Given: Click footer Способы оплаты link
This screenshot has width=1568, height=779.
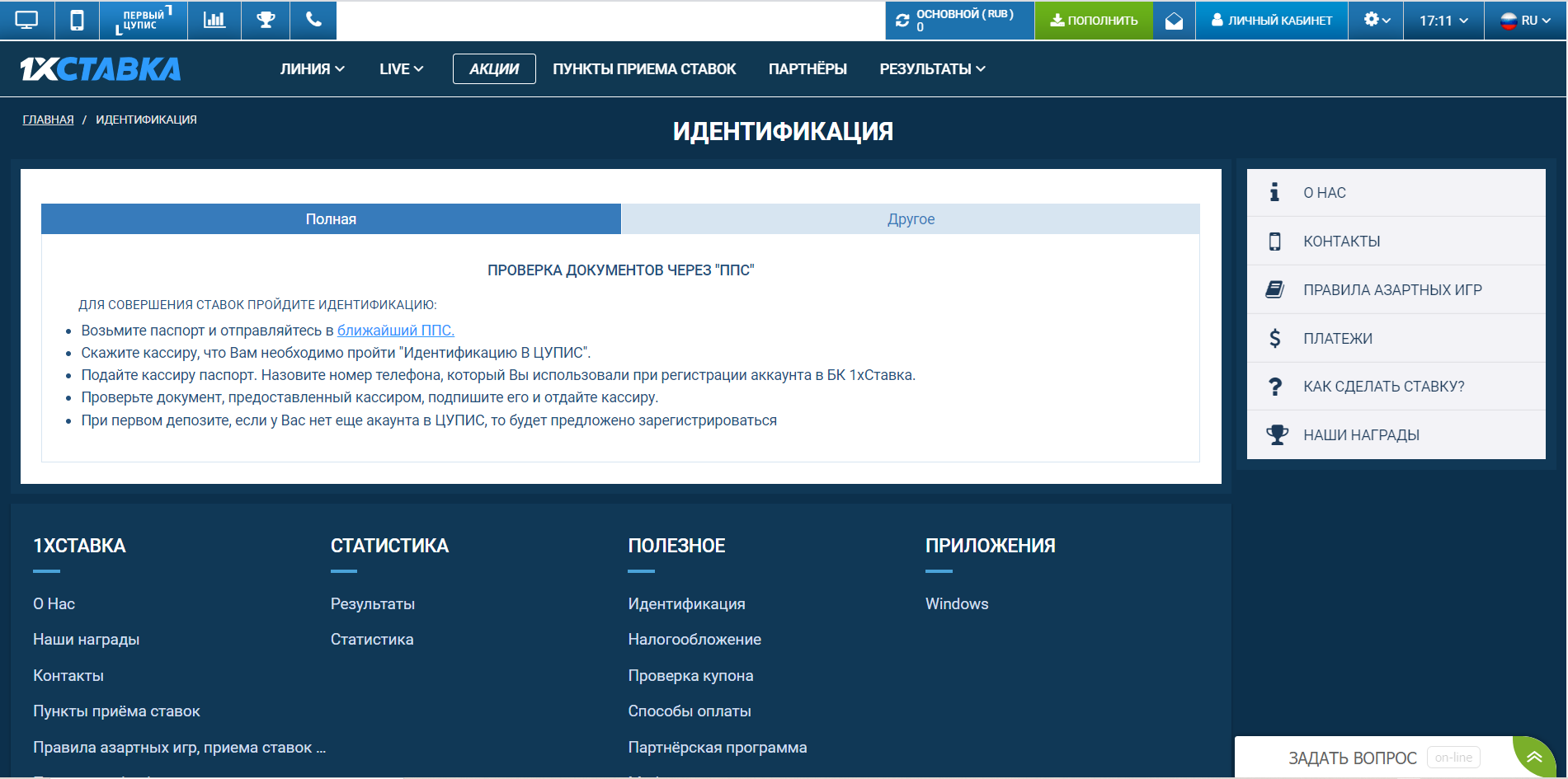Looking at the screenshot, I should click(x=690, y=711).
